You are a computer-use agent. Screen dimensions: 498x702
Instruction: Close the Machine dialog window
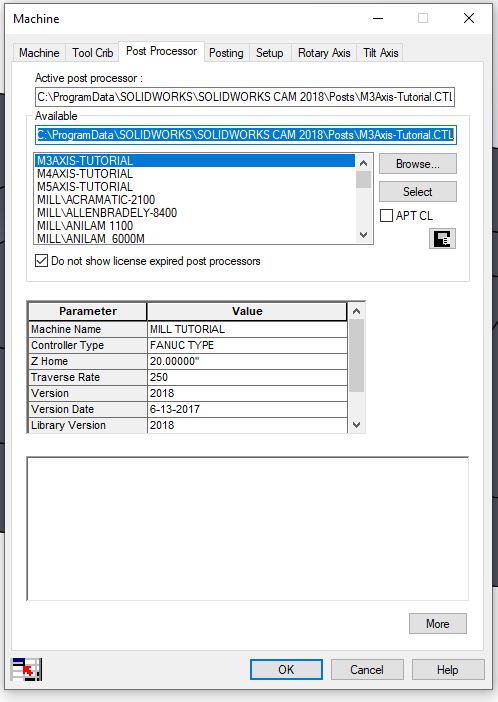(469, 18)
